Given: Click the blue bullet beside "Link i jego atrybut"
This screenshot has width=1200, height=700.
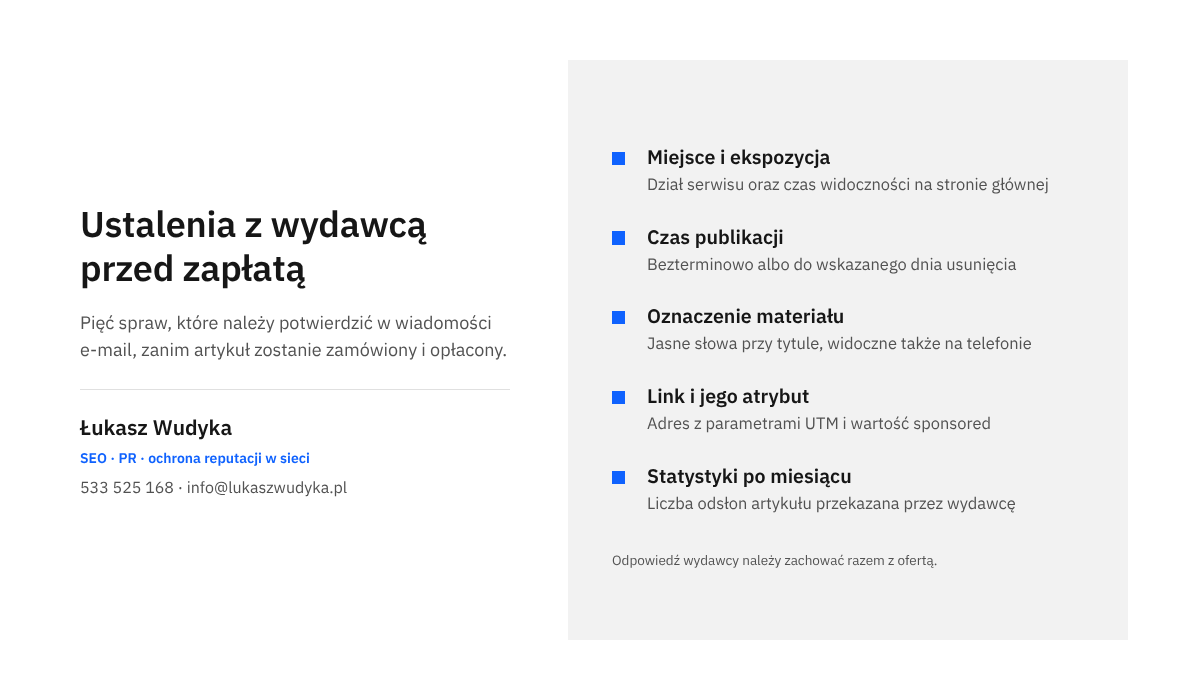Looking at the screenshot, I should click(x=618, y=397).
